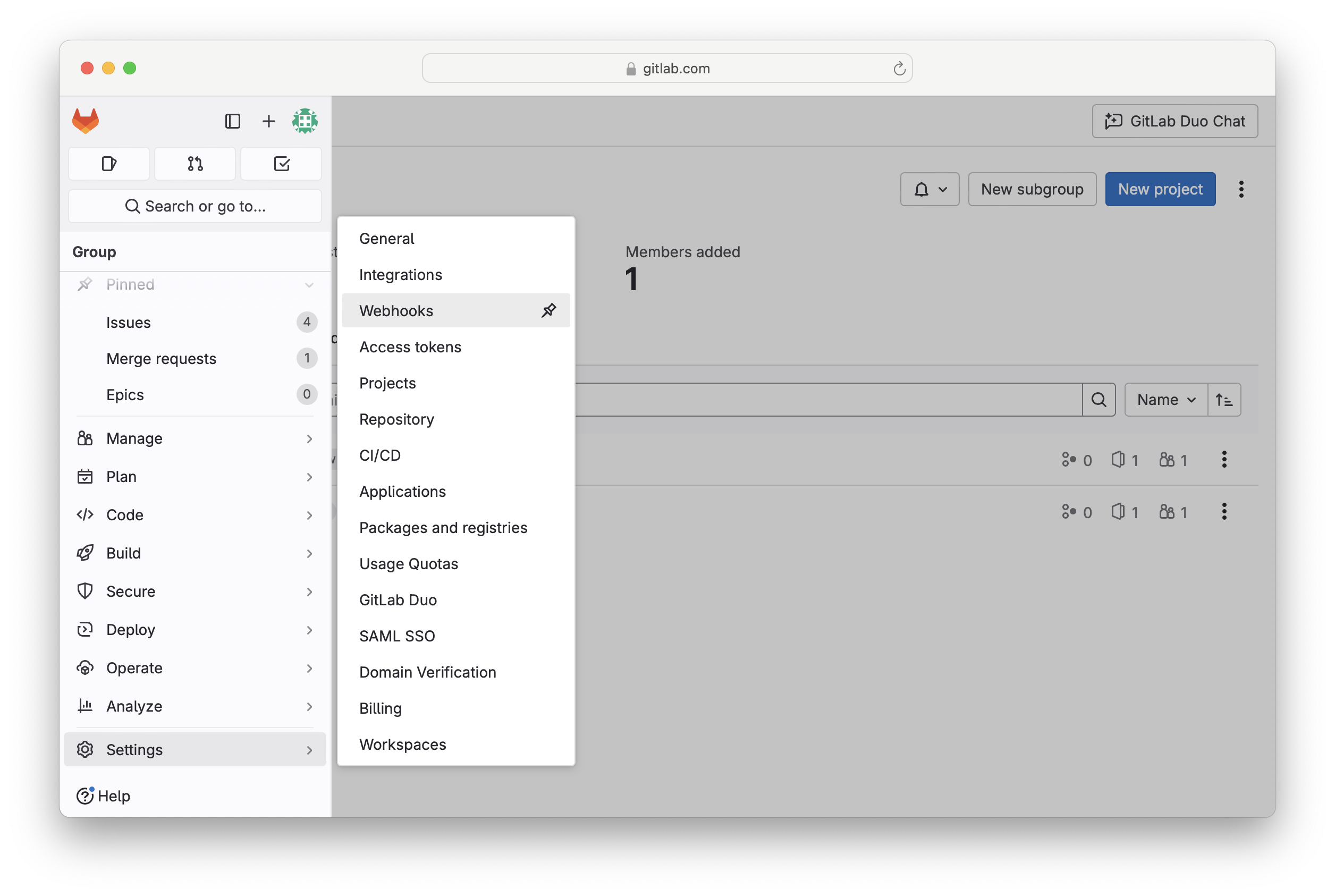
Task: Click the GitLab fox logo
Action: [86, 121]
